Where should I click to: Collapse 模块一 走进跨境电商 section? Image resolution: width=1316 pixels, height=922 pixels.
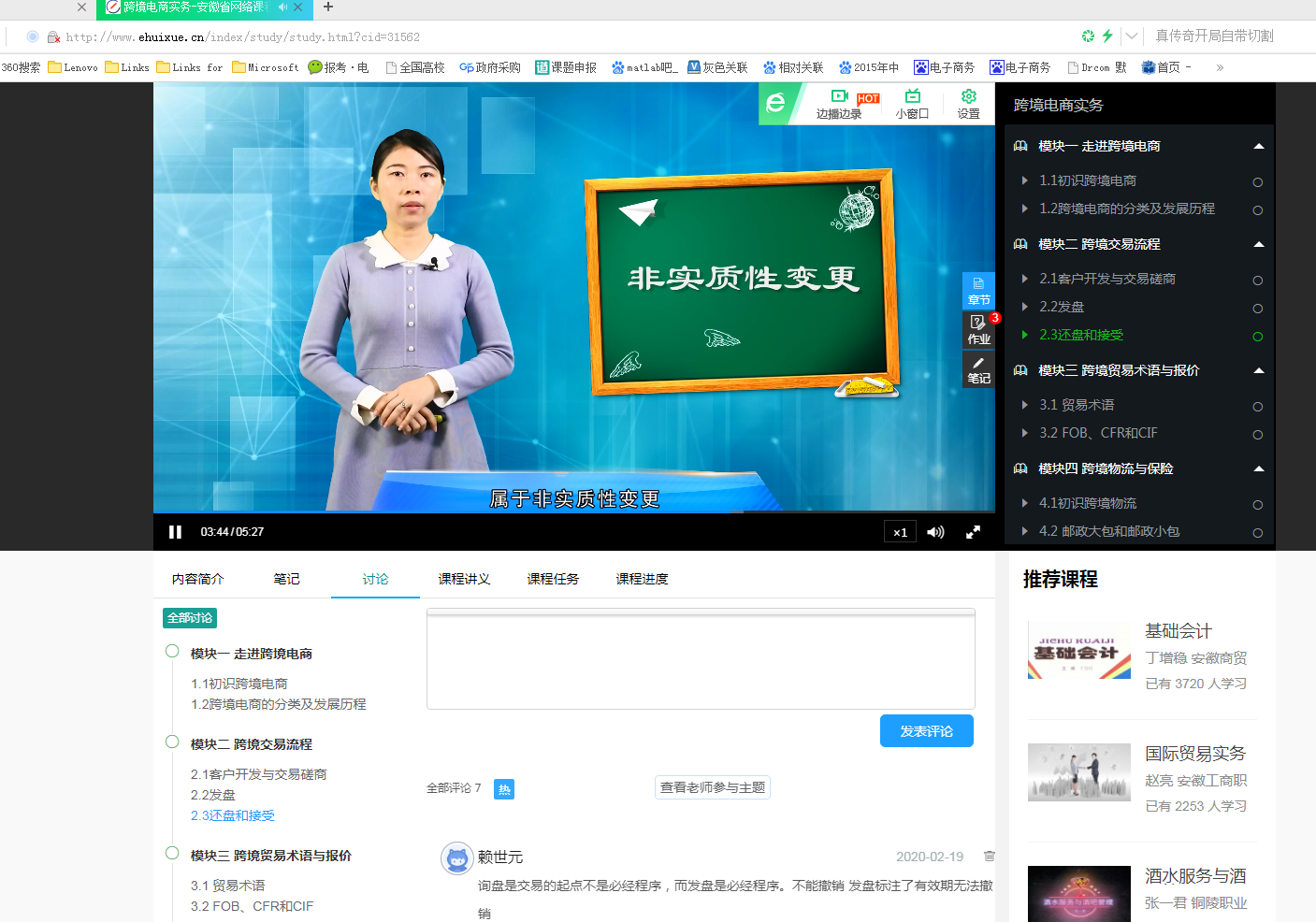[x=1258, y=147]
